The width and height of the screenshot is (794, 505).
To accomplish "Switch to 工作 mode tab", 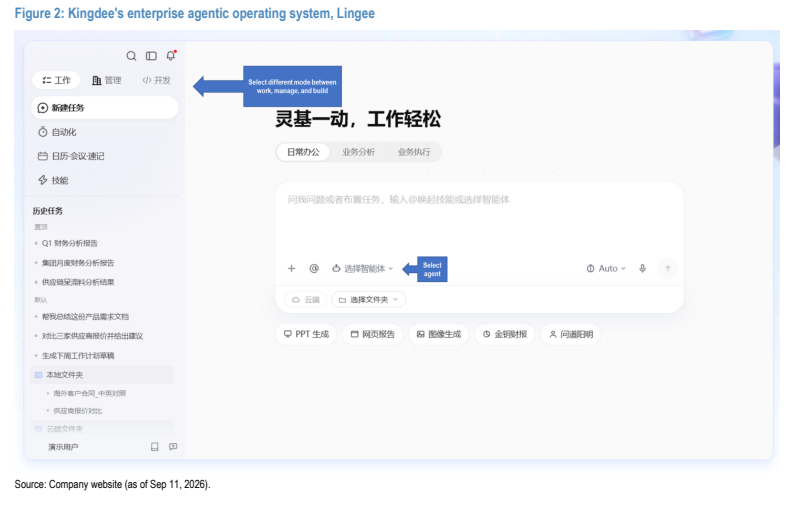I will [56, 80].
